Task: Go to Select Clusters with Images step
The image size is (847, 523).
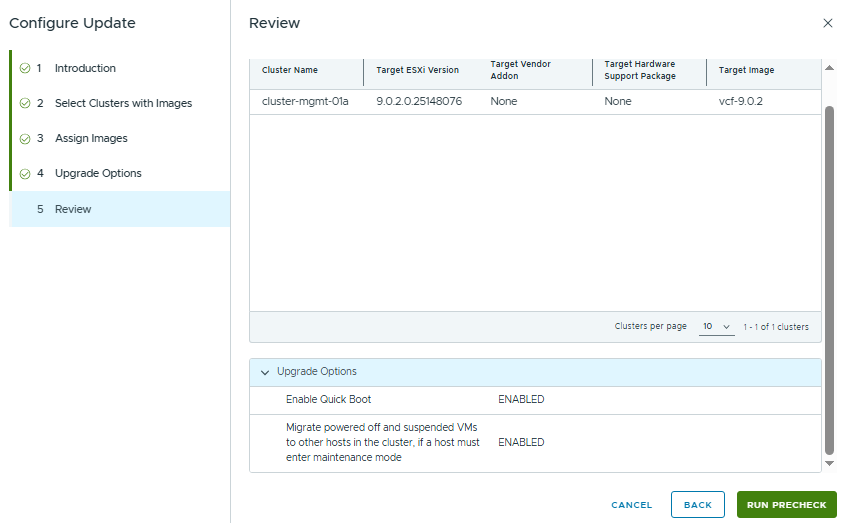Action: [123, 104]
